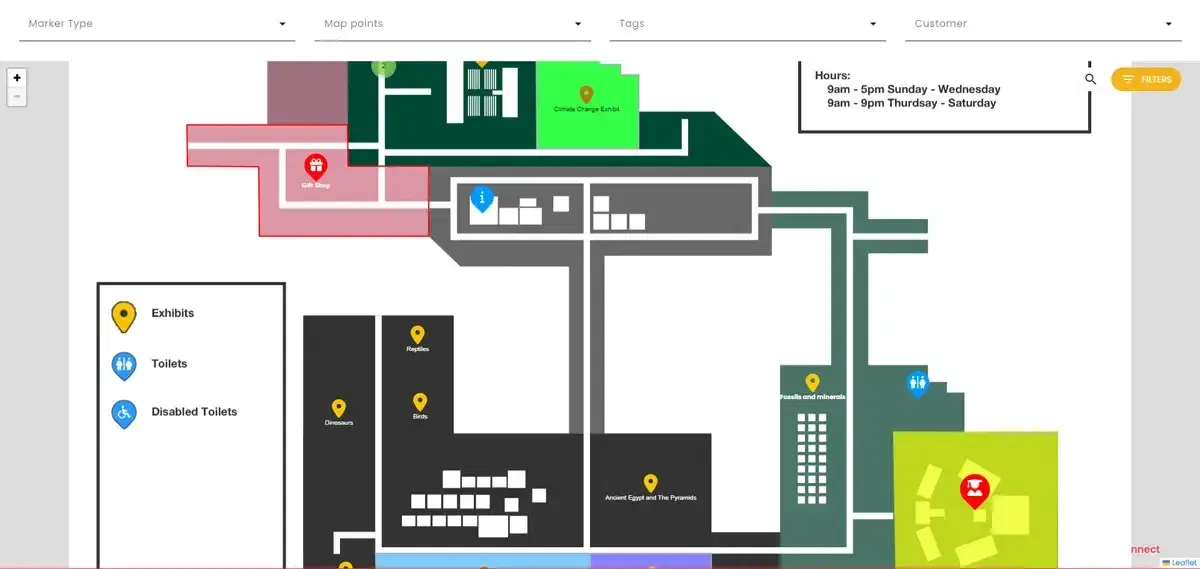Select the Reptiles exhibit marker
Image resolution: width=1200 pixels, height=569 pixels.
pyautogui.click(x=417, y=335)
